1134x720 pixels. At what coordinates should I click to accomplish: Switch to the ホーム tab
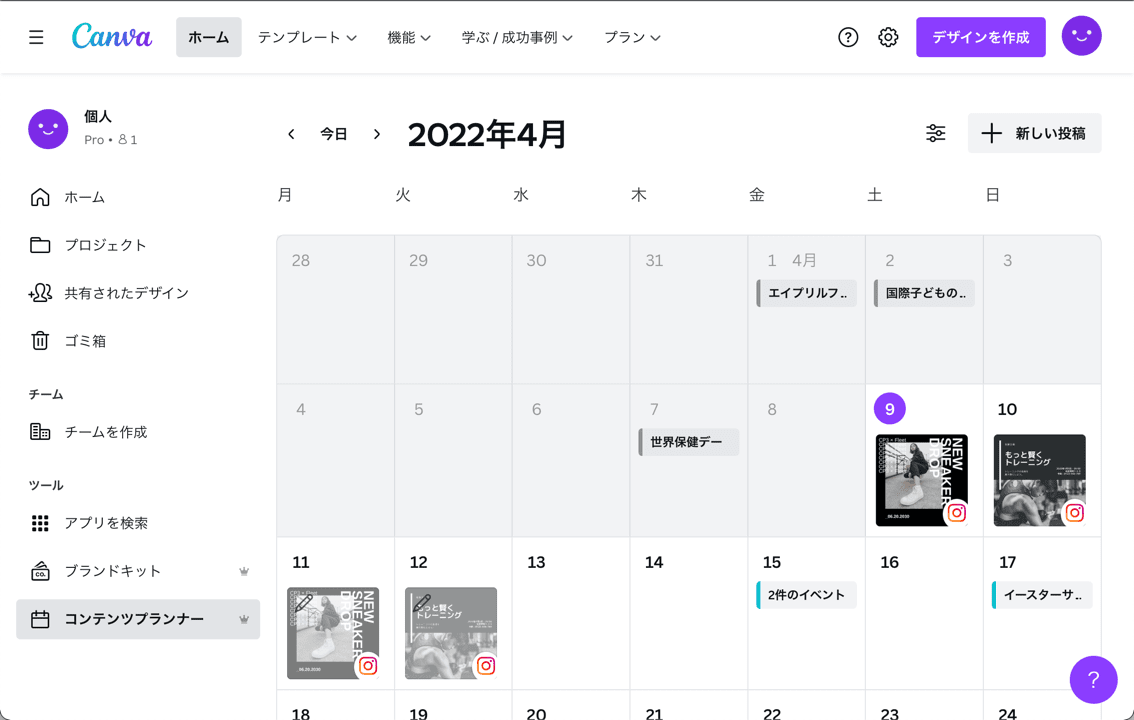coord(208,37)
